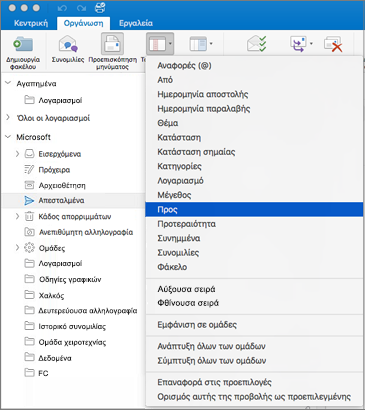Expand the Κάδος απορριμμάτων chevron
The image size is (365, 410).
tap(17, 216)
